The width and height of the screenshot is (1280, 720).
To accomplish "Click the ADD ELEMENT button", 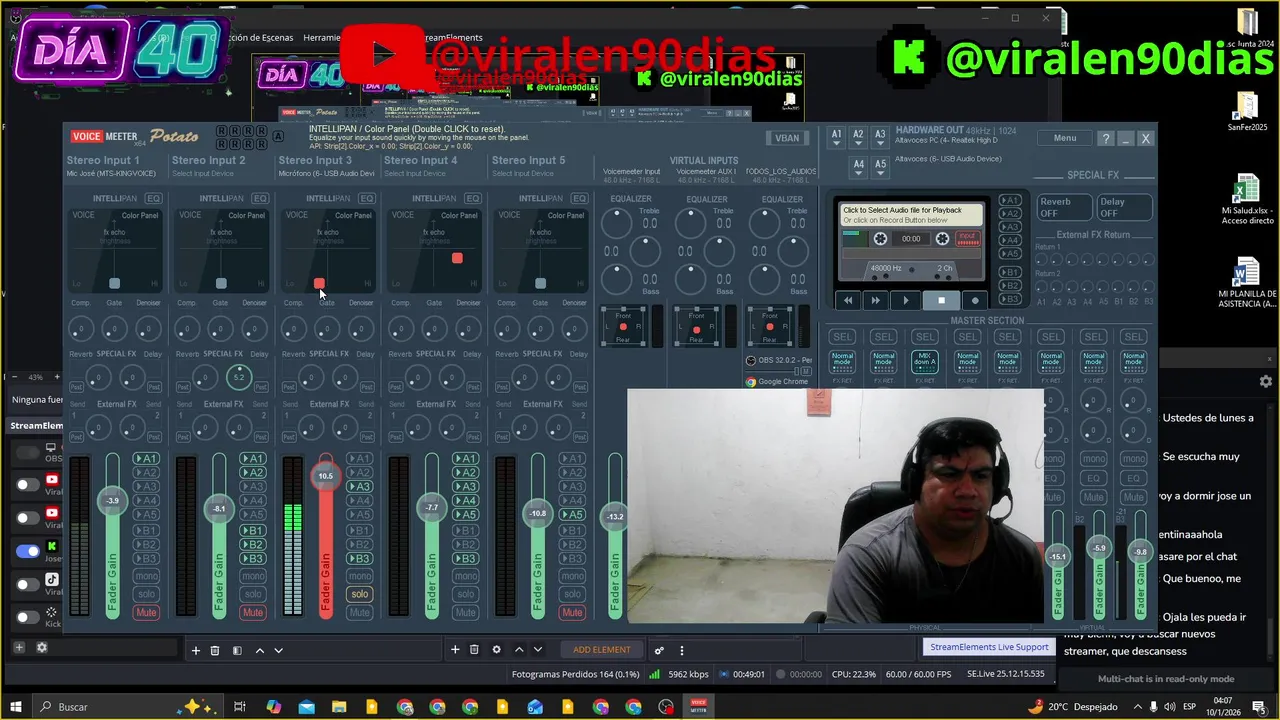I will coord(602,650).
